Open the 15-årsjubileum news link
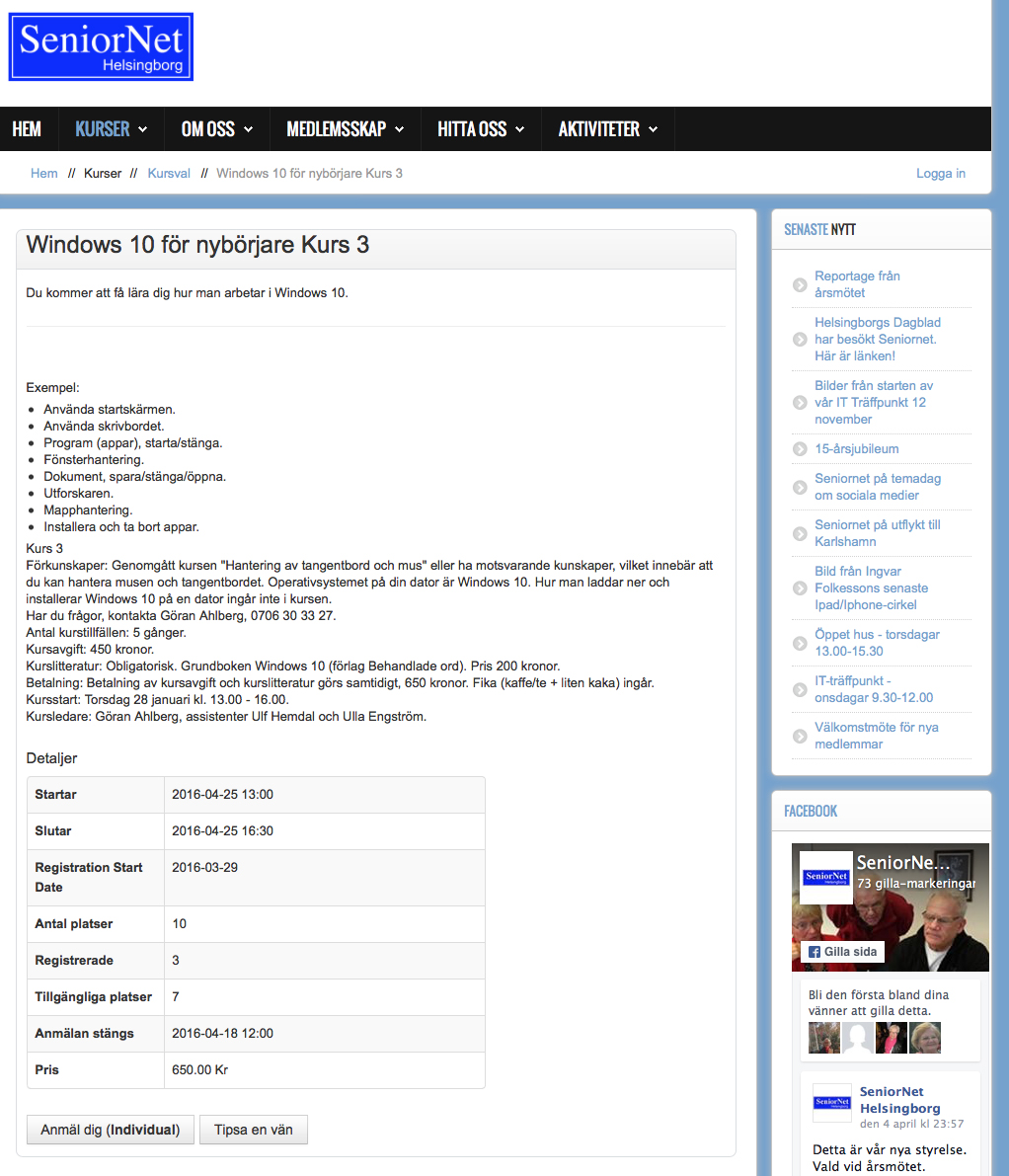Image resolution: width=1009 pixels, height=1176 pixels. pos(857,449)
